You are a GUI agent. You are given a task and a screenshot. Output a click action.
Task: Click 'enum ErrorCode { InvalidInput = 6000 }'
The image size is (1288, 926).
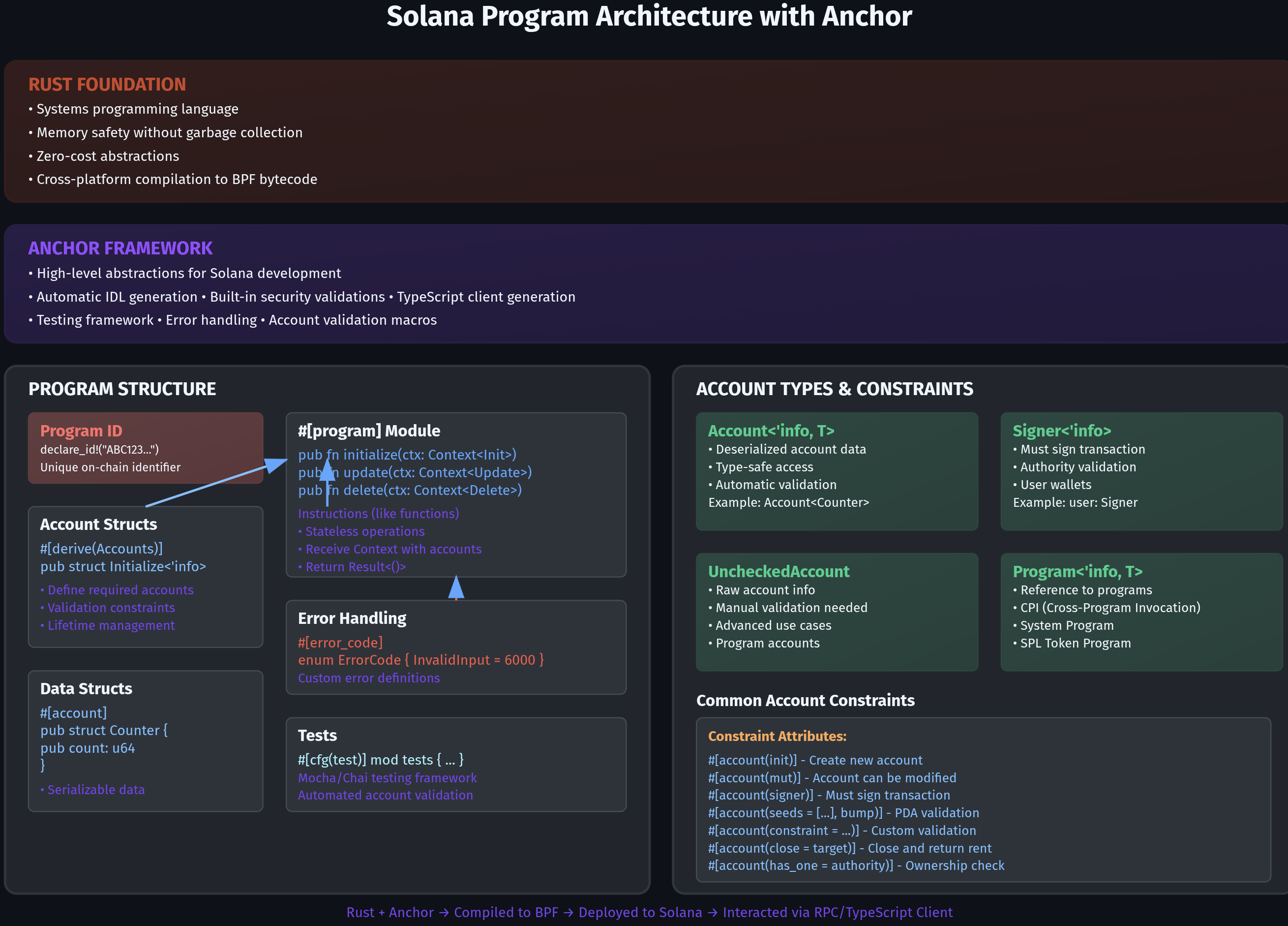(421, 660)
